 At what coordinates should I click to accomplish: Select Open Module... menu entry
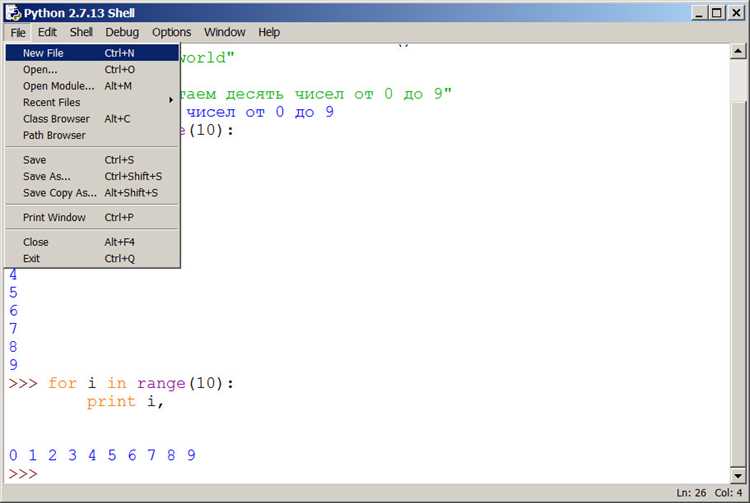tap(92, 86)
